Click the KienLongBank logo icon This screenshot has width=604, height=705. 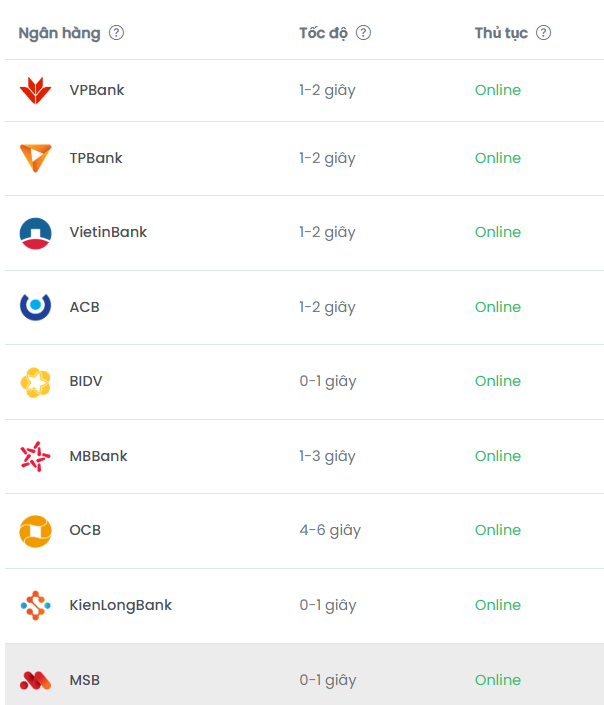(35, 605)
